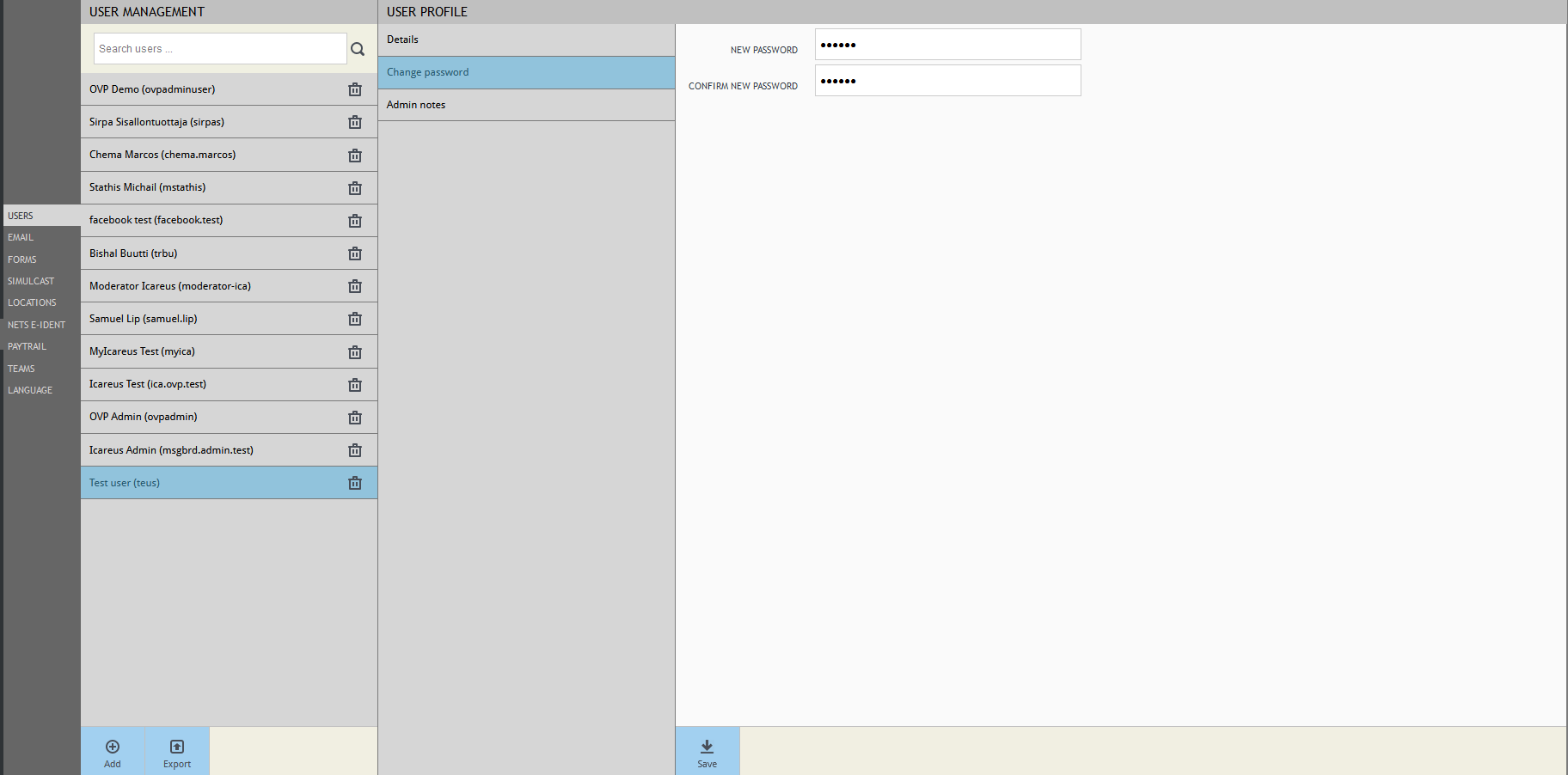Viewport: 1568px width, 775px height.
Task: Open the Details section
Action: coord(526,40)
